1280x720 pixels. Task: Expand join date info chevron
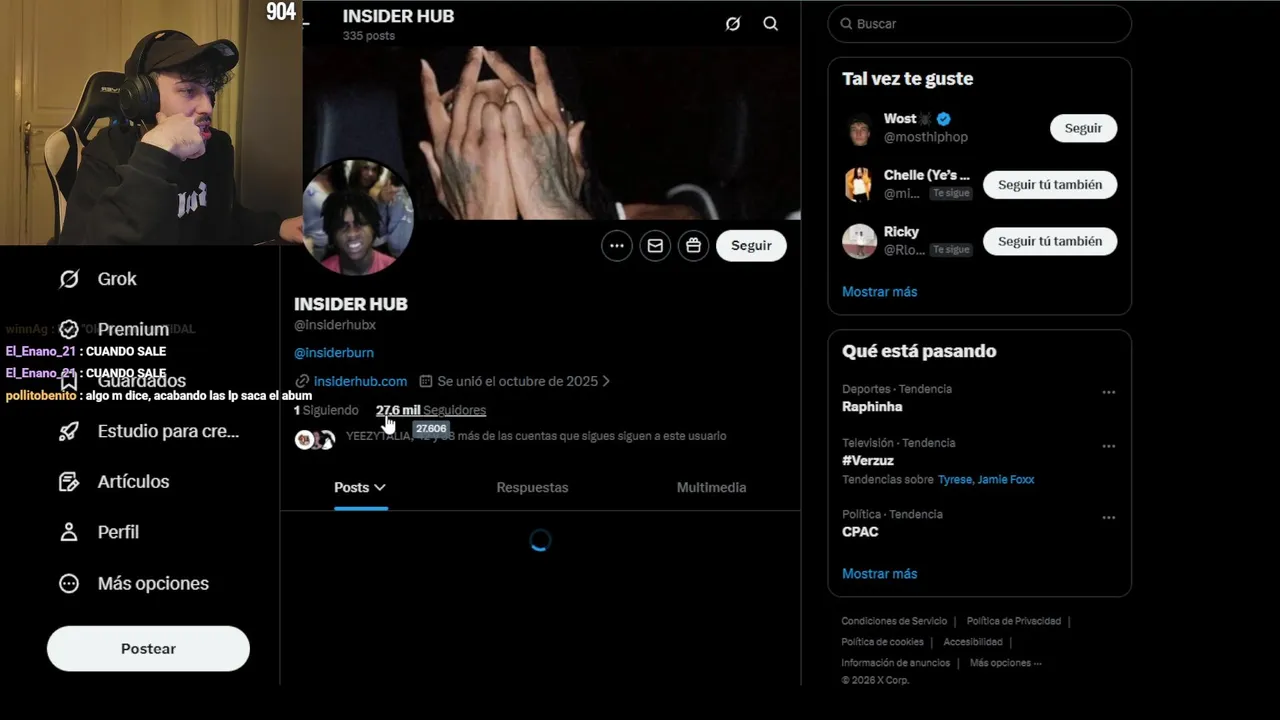606,381
